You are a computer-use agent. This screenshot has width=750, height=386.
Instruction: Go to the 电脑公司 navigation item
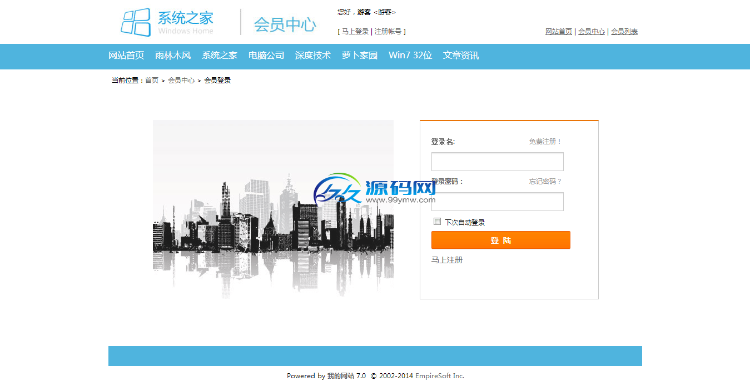[266, 55]
